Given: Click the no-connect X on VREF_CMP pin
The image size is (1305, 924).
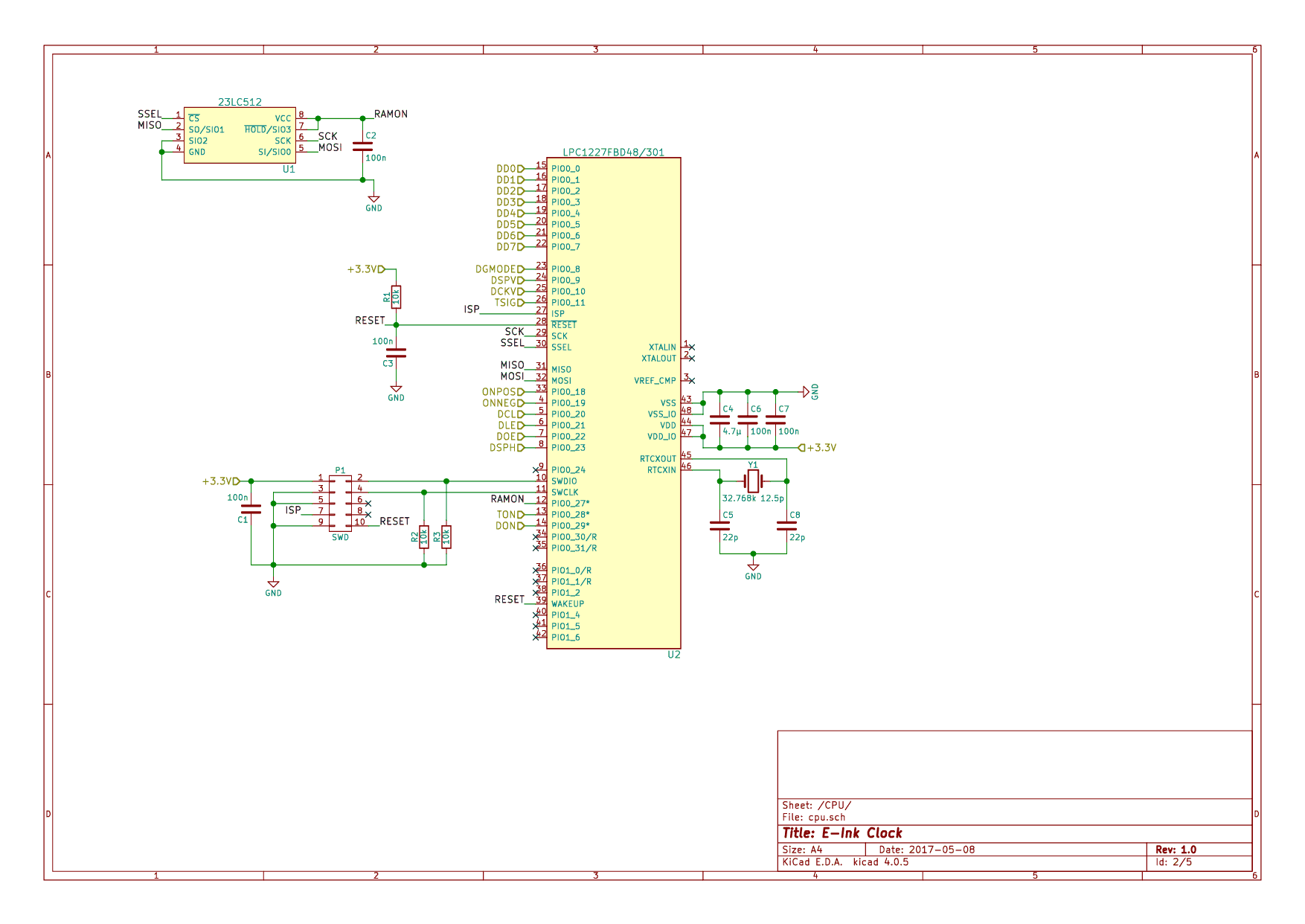Looking at the screenshot, I should tap(691, 381).
